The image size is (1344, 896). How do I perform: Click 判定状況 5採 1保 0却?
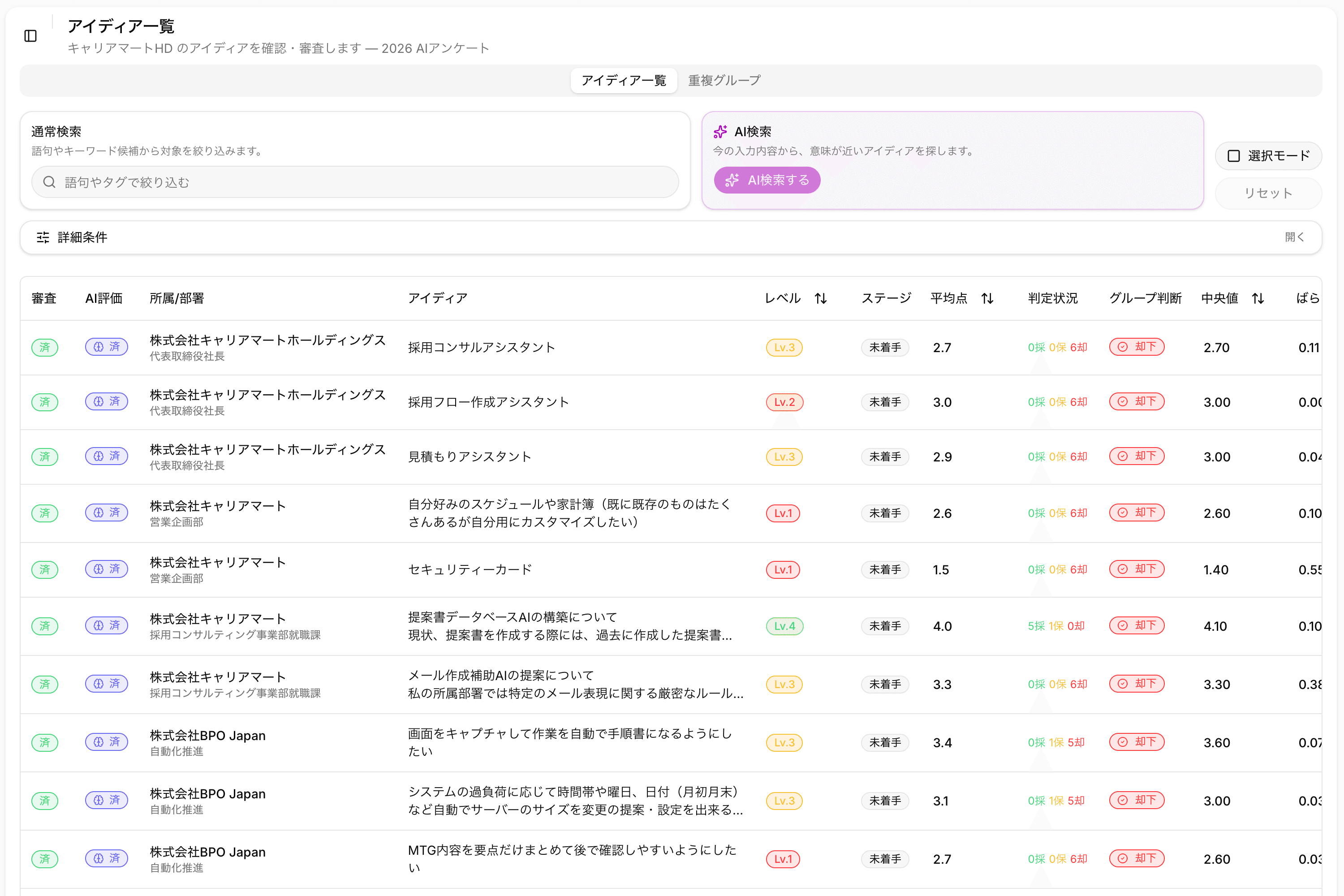1056,626
